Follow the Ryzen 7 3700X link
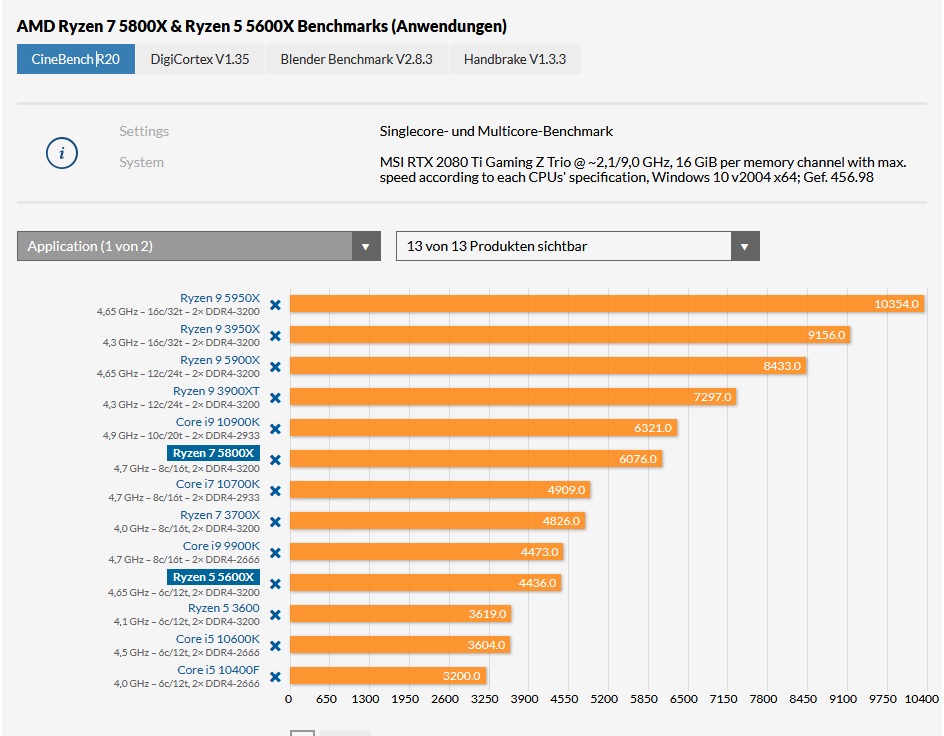 (x=220, y=515)
